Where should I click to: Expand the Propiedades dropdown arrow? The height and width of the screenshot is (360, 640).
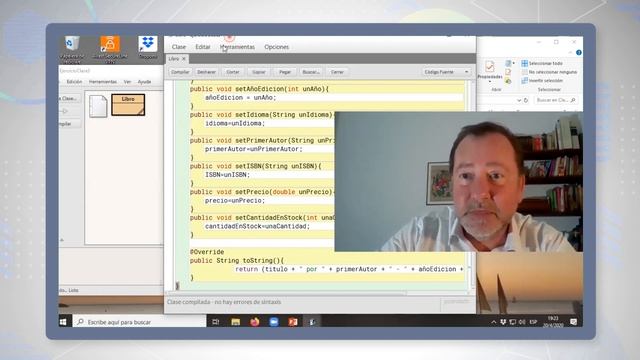[490, 81]
